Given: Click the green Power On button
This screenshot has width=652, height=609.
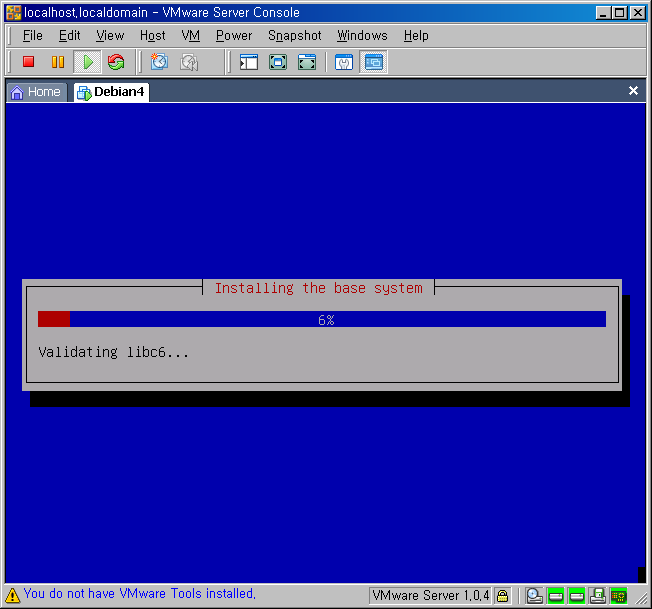Looking at the screenshot, I should 87,62.
